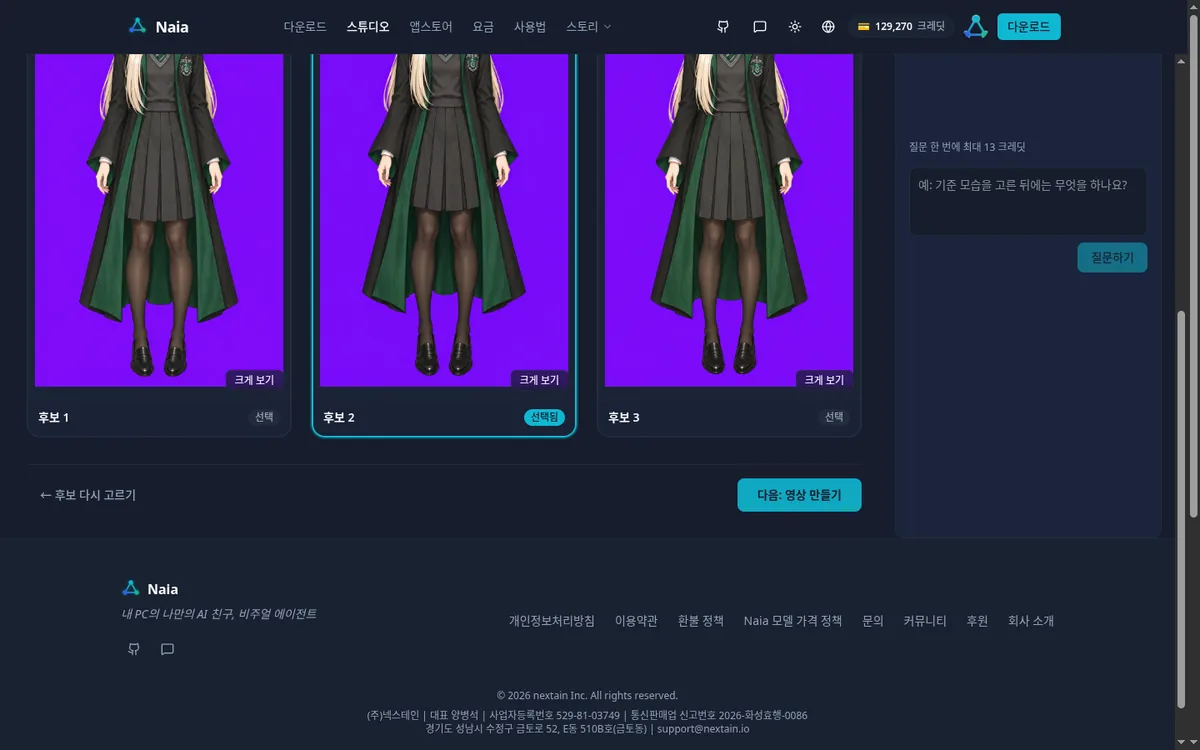This screenshot has height=750, width=1200.
Task: Open the GitHub icon in header
Action: pyautogui.click(x=723, y=27)
